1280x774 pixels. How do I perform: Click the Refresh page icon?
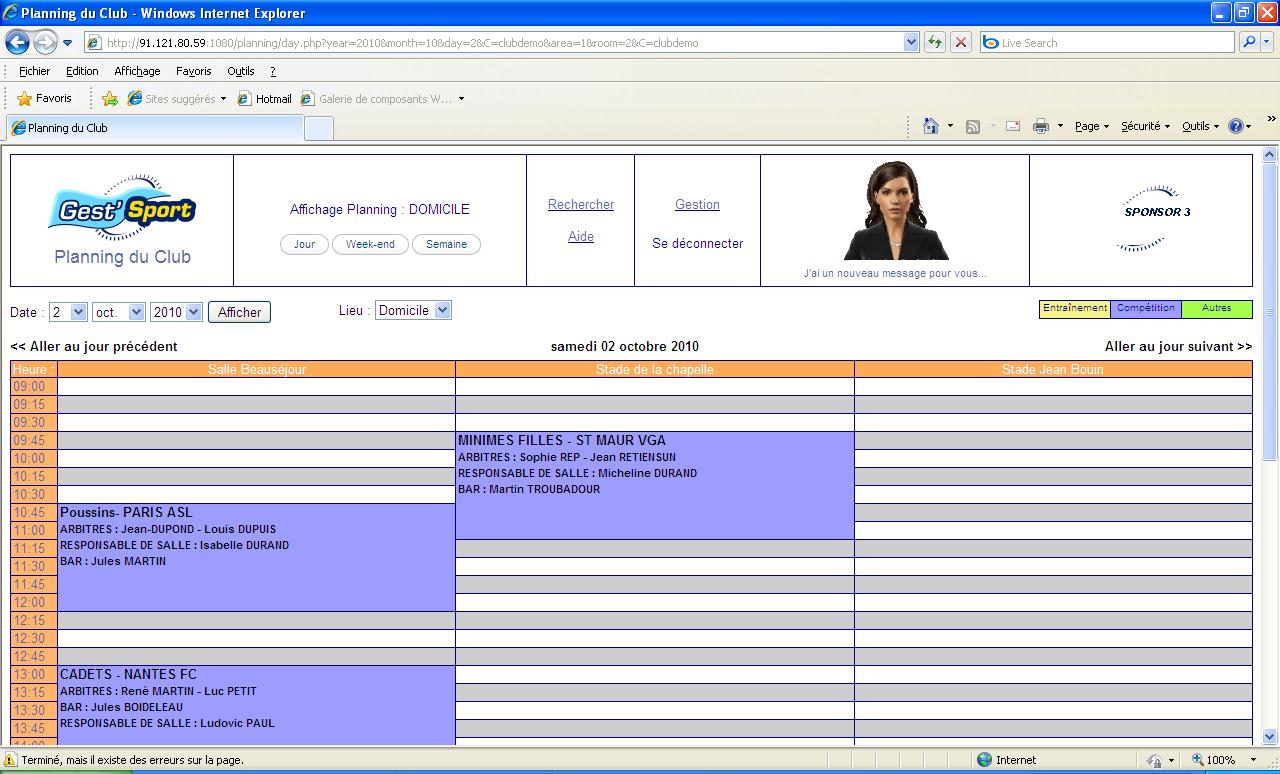click(x=935, y=42)
